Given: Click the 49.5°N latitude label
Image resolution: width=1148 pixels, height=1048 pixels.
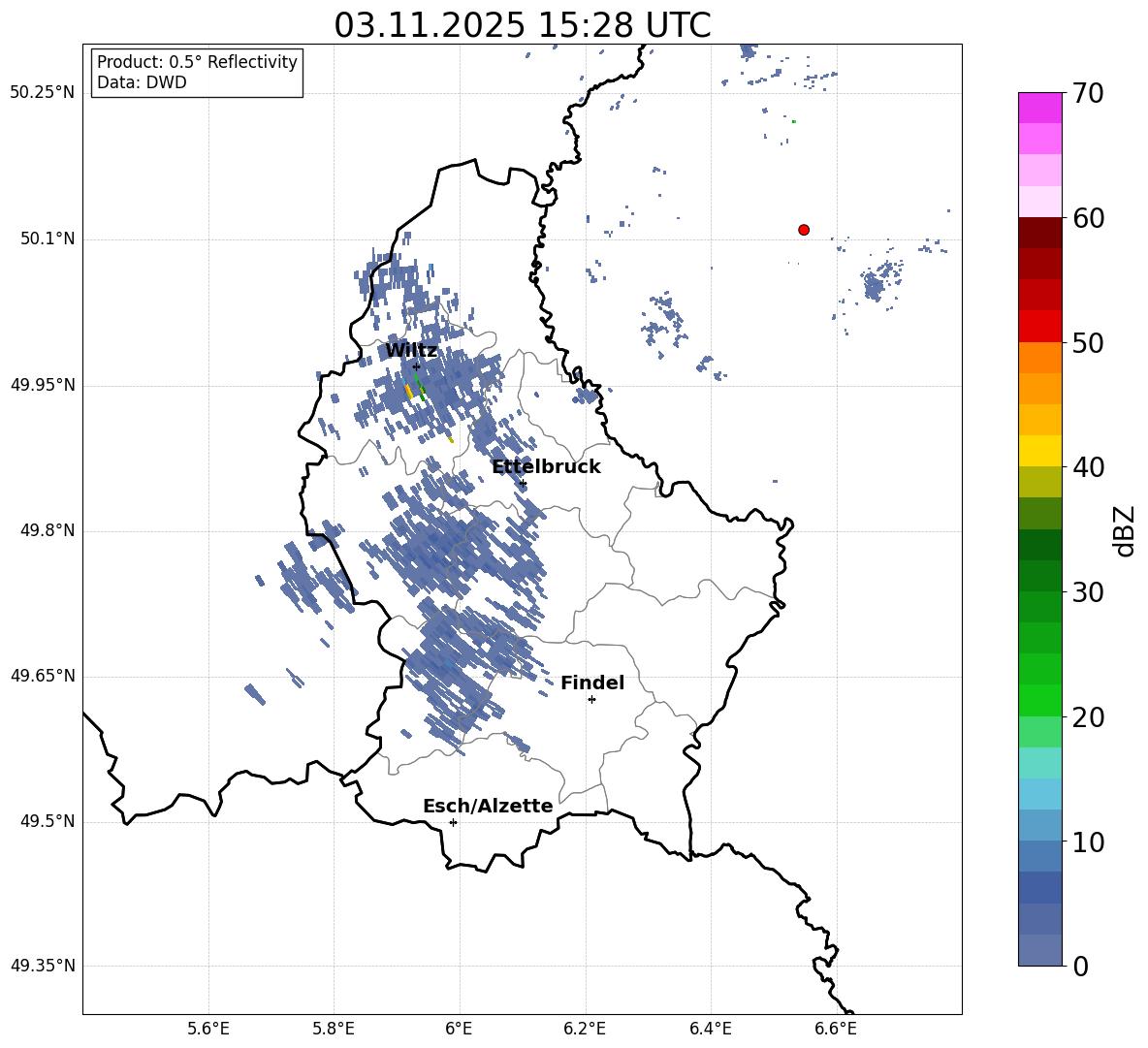Looking at the screenshot, I should [x=48, y=822].
